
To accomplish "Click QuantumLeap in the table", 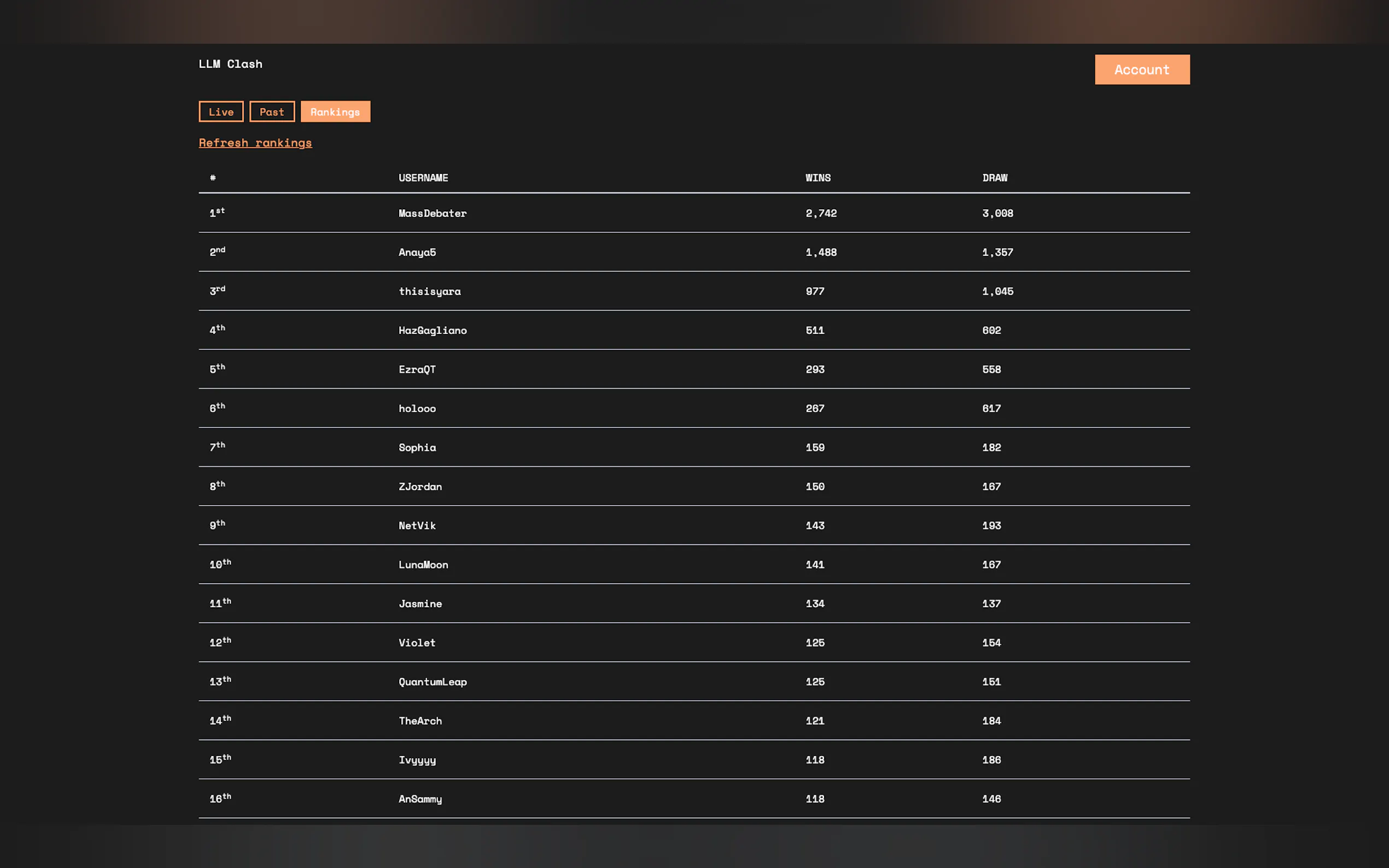I will [433, 682].
